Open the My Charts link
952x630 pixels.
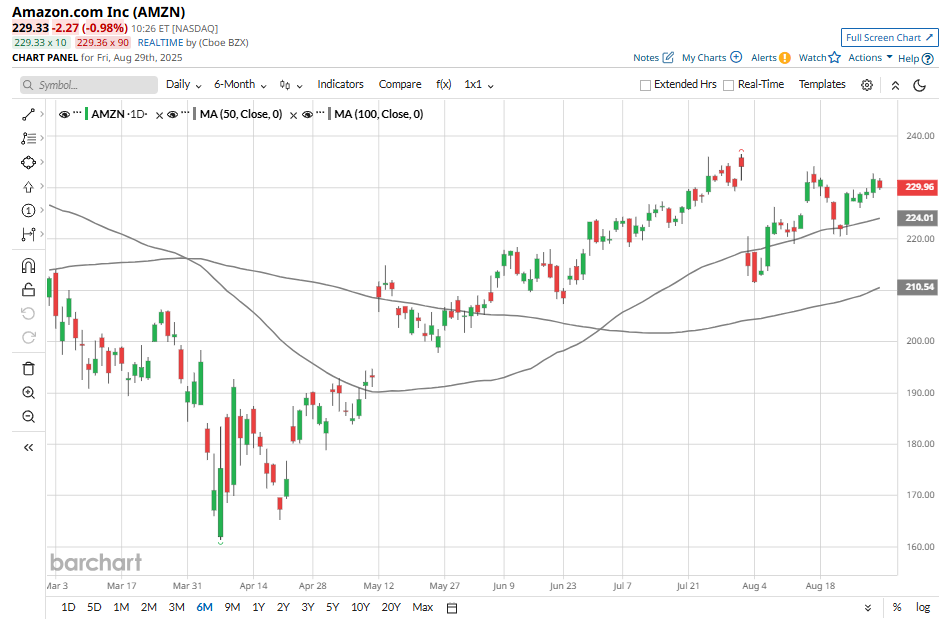(x=704, y=58)
